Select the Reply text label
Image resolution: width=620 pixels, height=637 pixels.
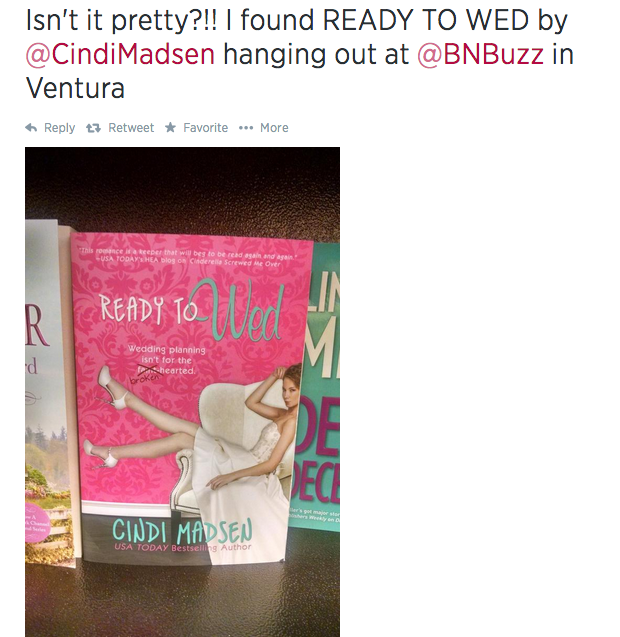(x=59, y=128)
